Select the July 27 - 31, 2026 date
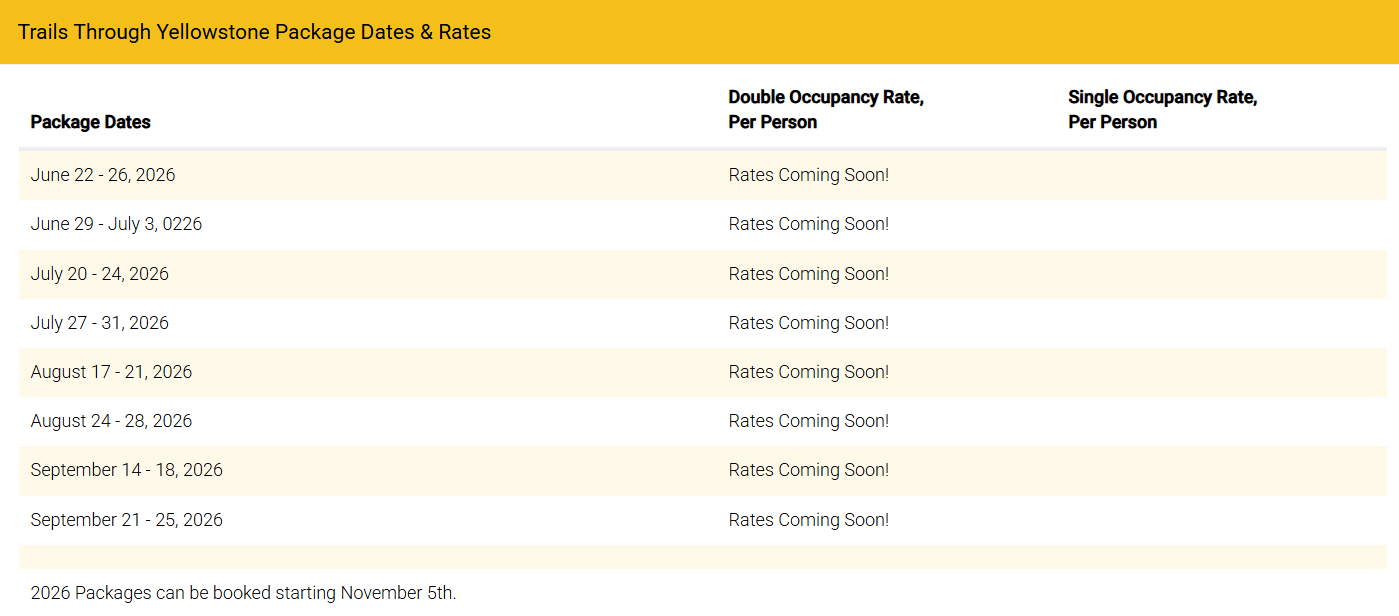Image resolution: width=1399 pixels, height=616 pixels. pyautogui.click(x=100, y=323)
